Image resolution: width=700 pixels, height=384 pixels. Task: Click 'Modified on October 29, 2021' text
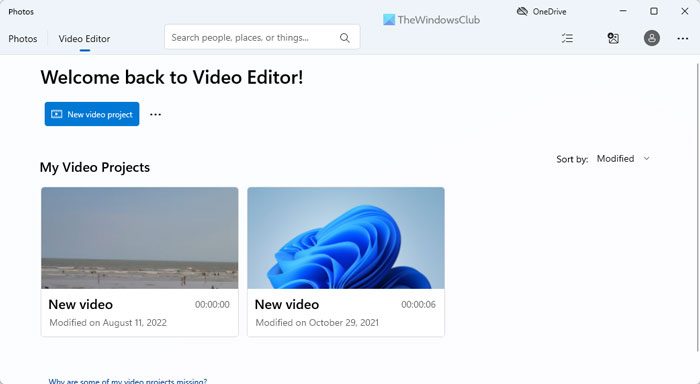point(317,322)
